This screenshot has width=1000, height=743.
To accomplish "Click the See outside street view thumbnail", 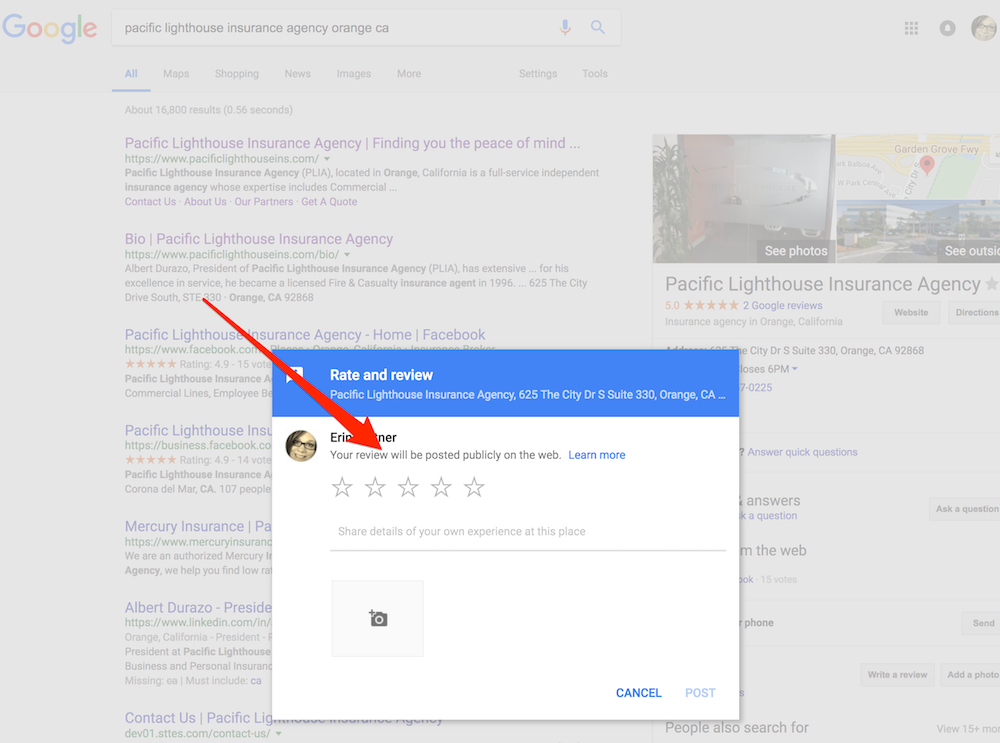I will (x=918, y=232).
